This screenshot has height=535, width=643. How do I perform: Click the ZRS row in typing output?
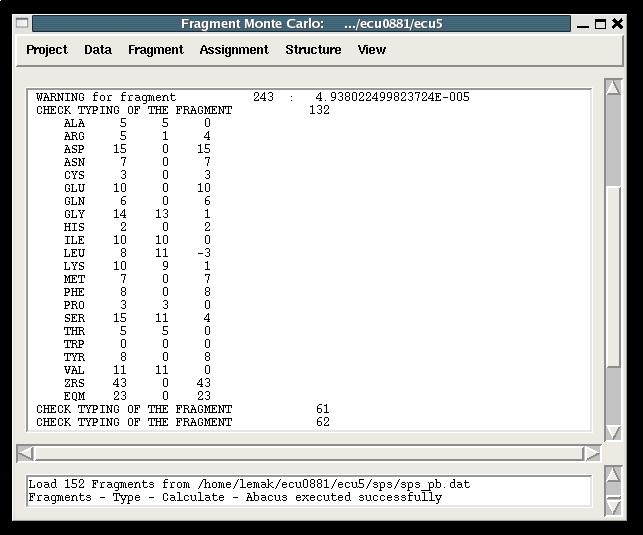[x=138, y=383]
